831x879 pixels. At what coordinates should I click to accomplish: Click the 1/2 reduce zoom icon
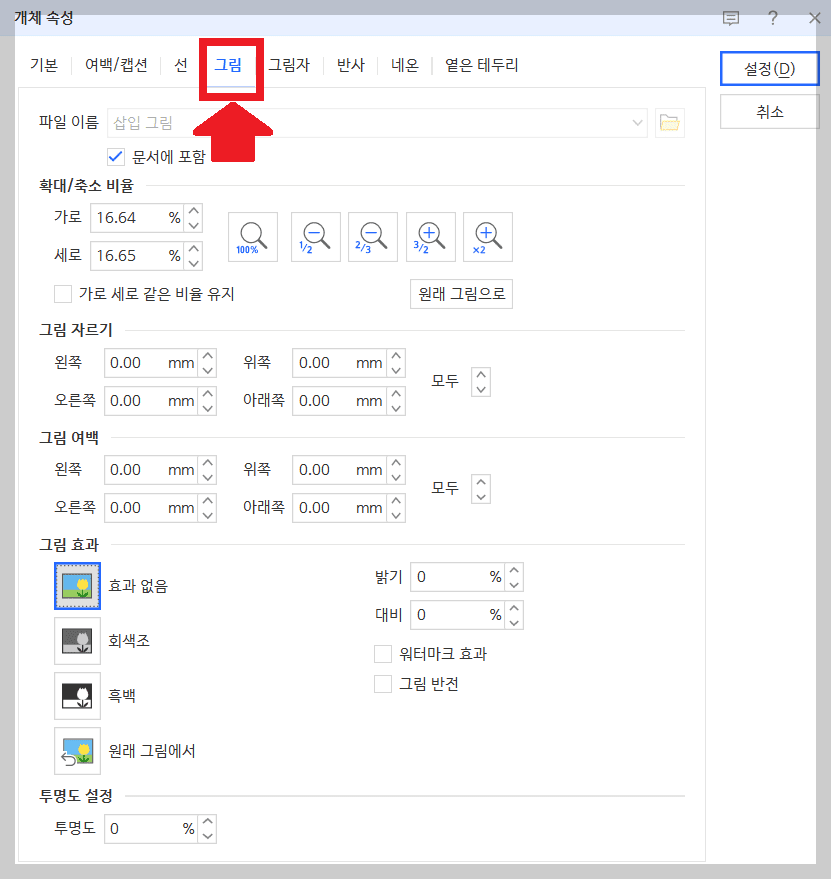pyautogui.click(x=311, y=236)
